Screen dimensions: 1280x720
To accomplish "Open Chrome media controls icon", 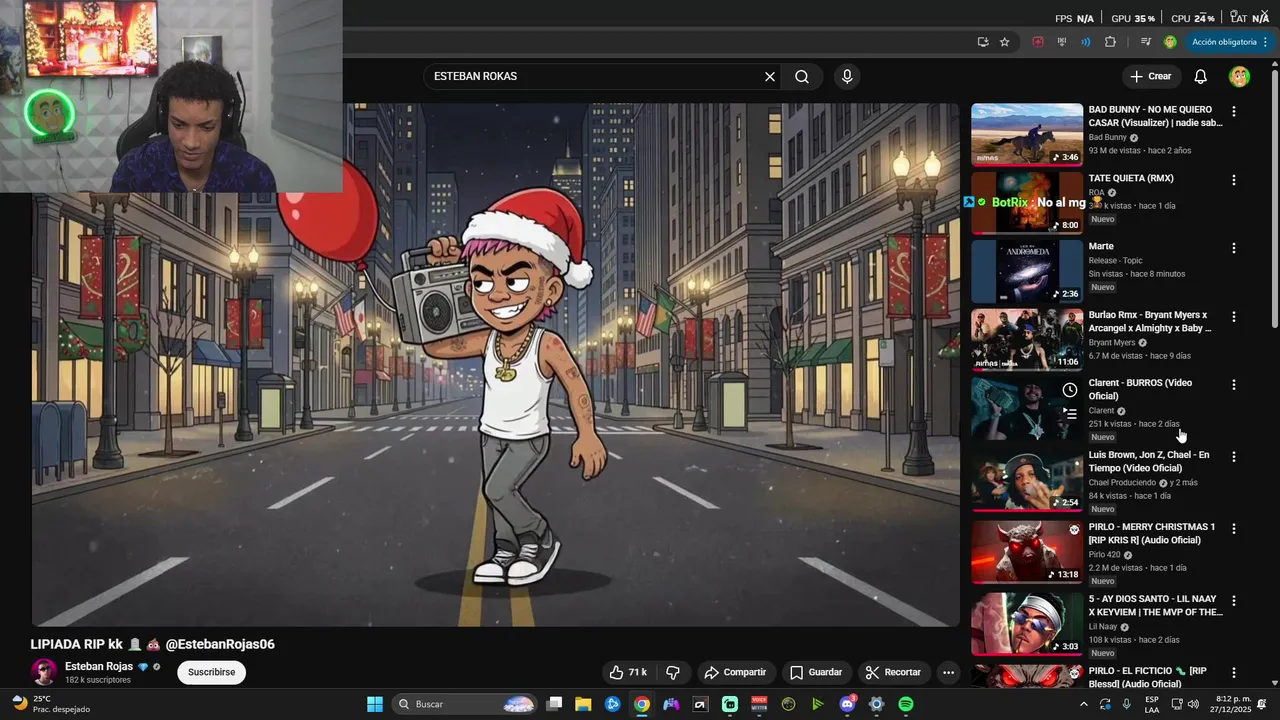I will 1146,42.
